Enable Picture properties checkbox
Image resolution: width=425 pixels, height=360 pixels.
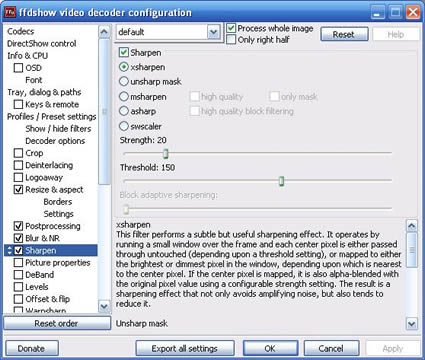(x=18, y=263)
